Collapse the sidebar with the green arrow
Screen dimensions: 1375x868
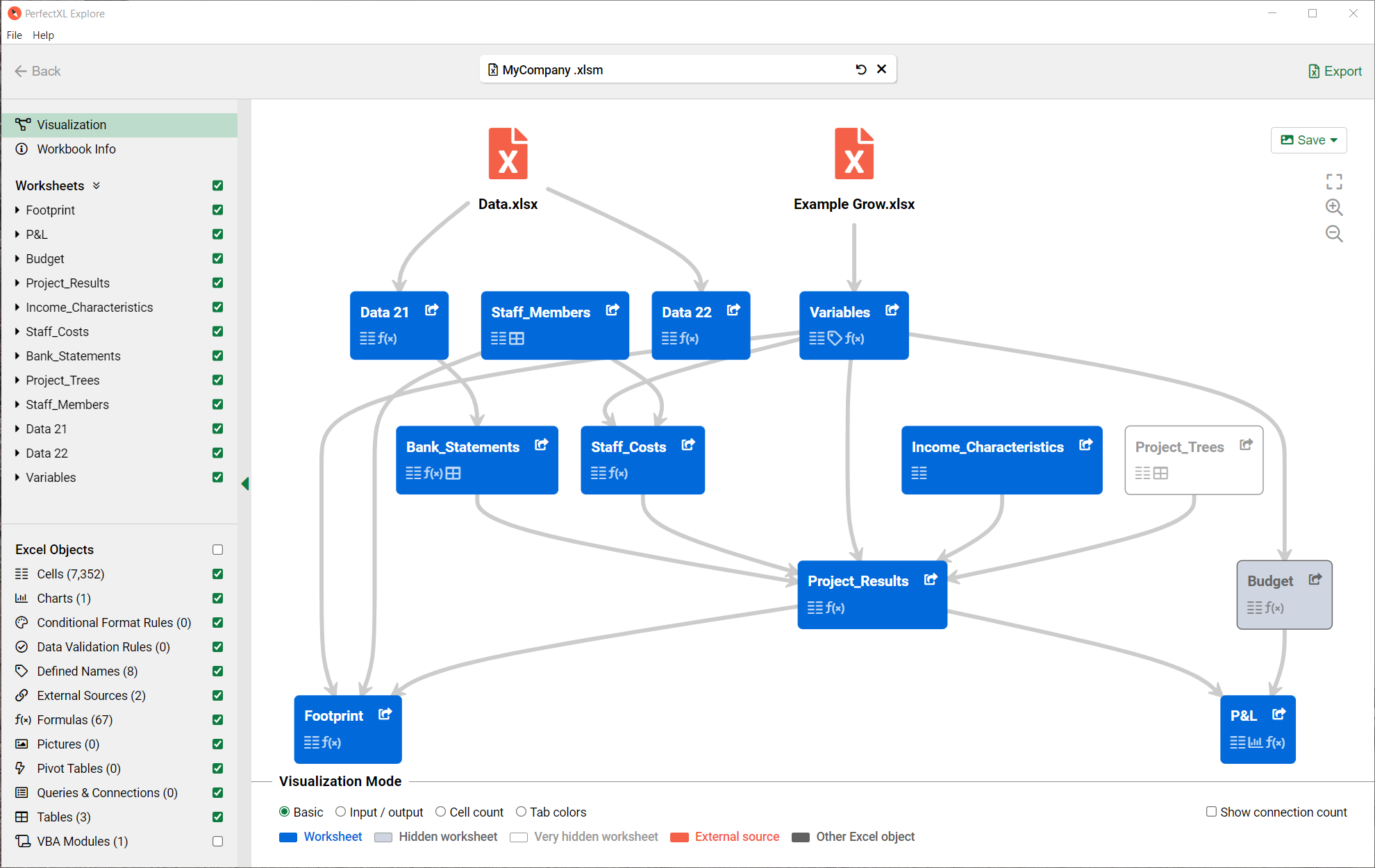[x=244, y=484]
